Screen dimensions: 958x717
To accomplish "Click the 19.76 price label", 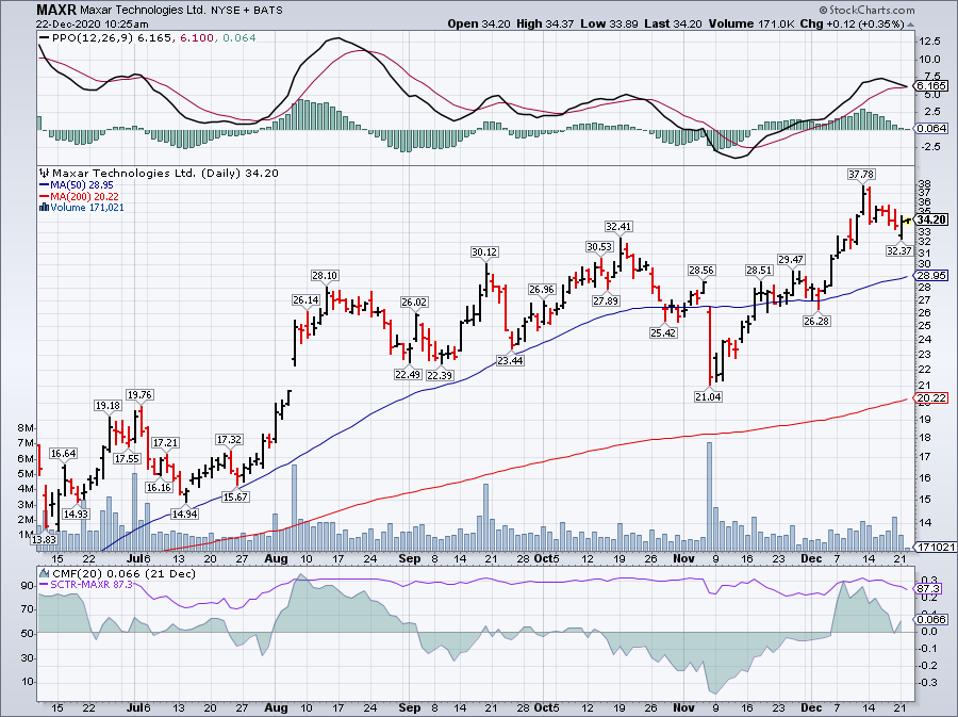I will pyautogui.click(x=139, y=395).
